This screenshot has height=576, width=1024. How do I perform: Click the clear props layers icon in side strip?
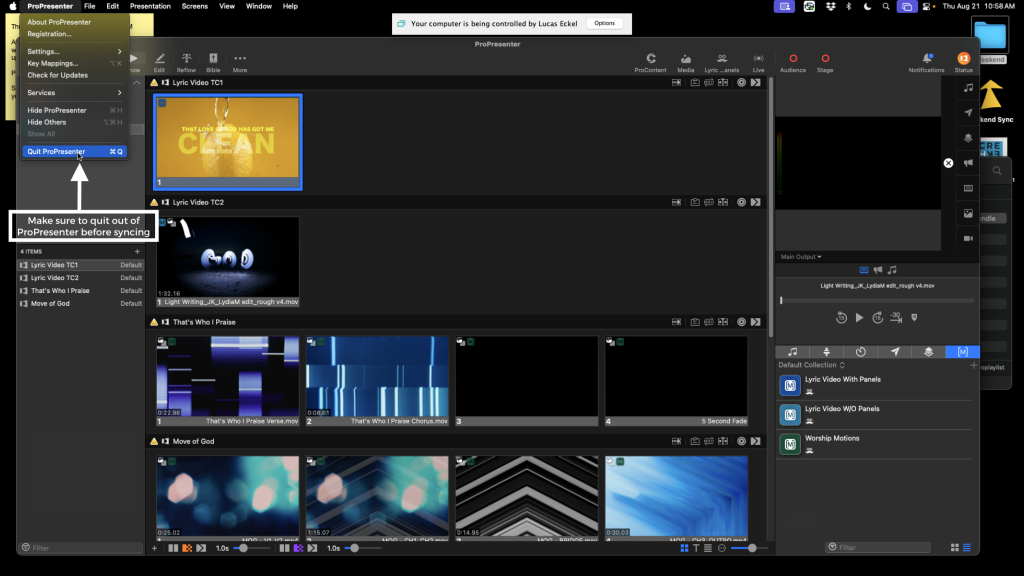coord(968,138)
